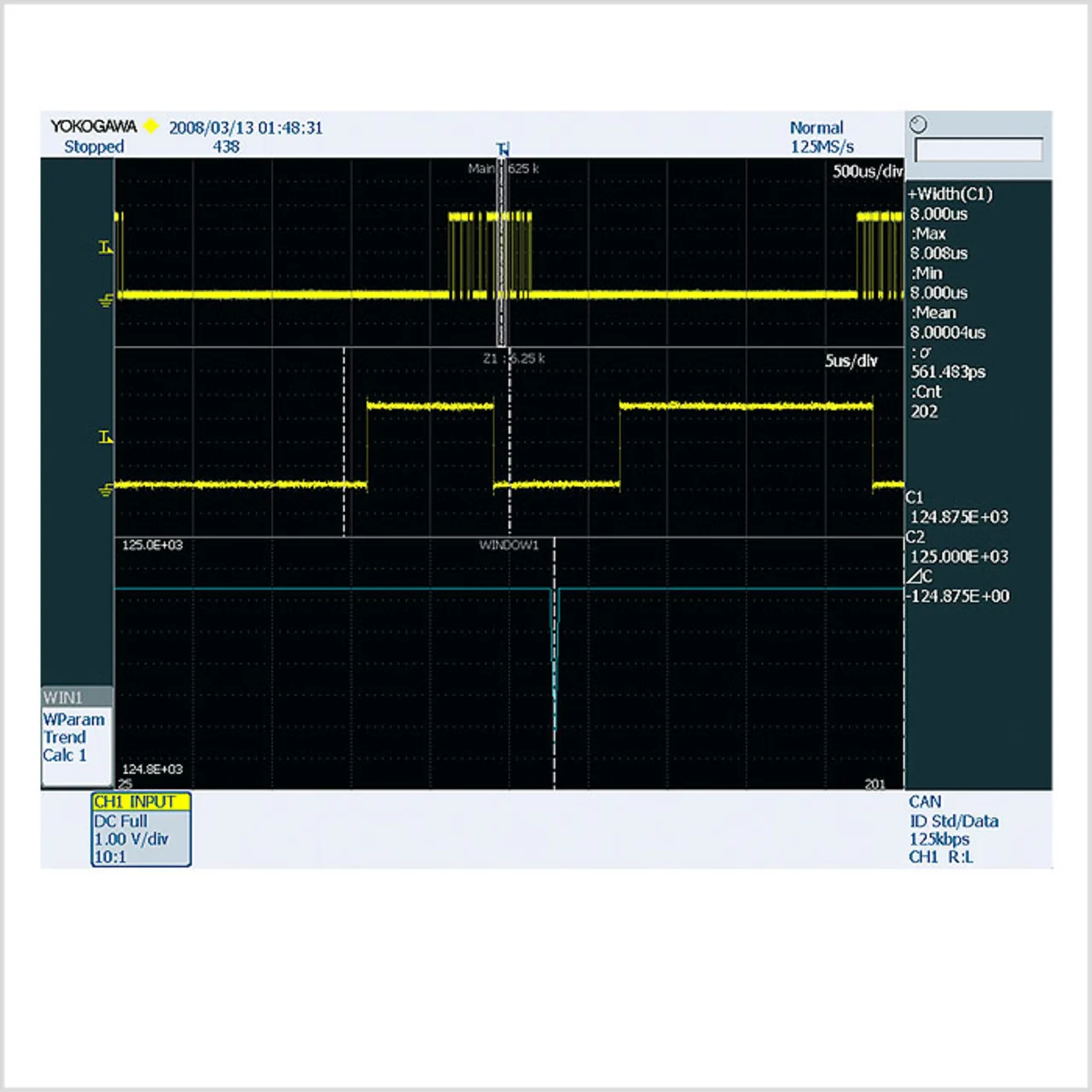
Task: Select the trigger position marker above main waveform
Action: [x=503, y=148]
